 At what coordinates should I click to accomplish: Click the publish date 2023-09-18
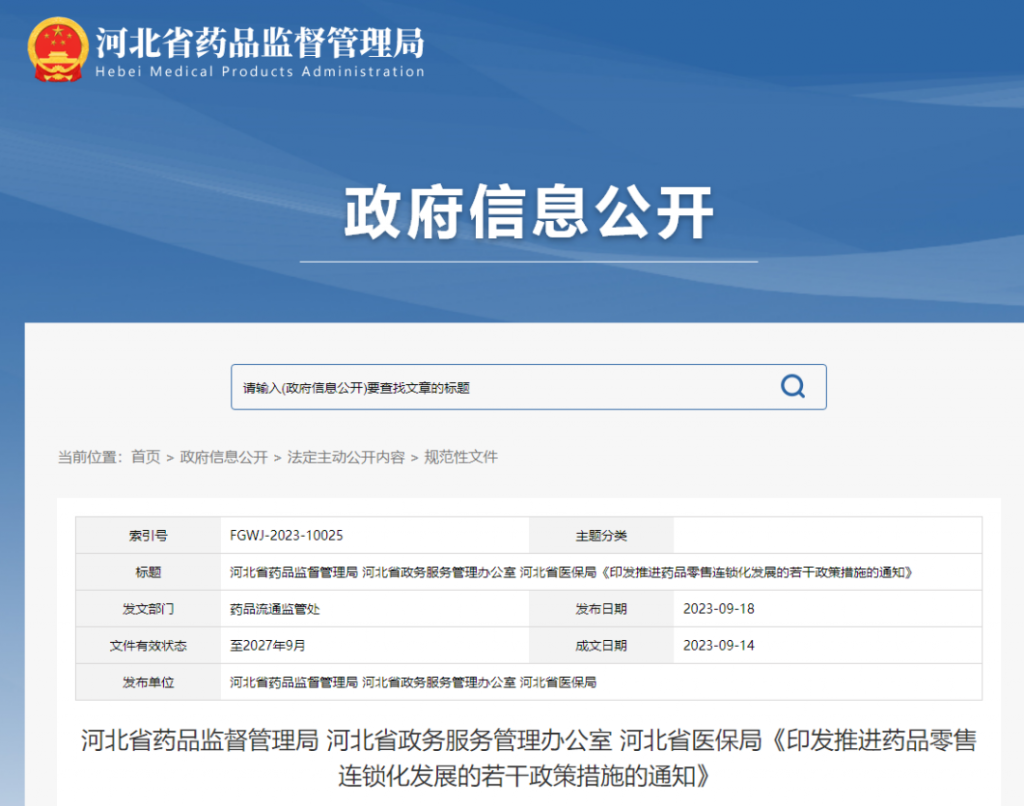(x=719, y=609)
